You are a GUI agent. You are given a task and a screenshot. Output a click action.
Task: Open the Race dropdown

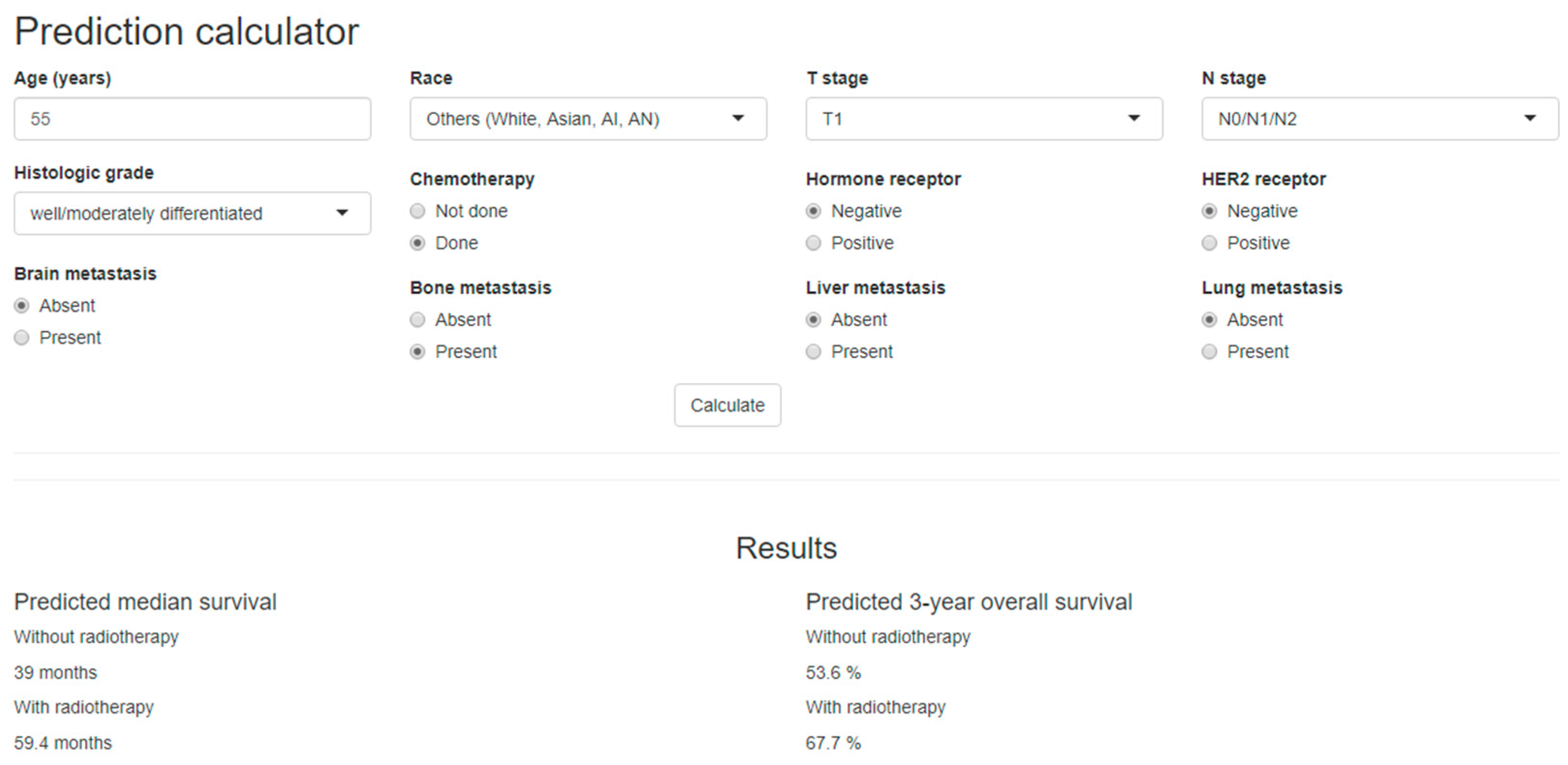pos(588,119)
